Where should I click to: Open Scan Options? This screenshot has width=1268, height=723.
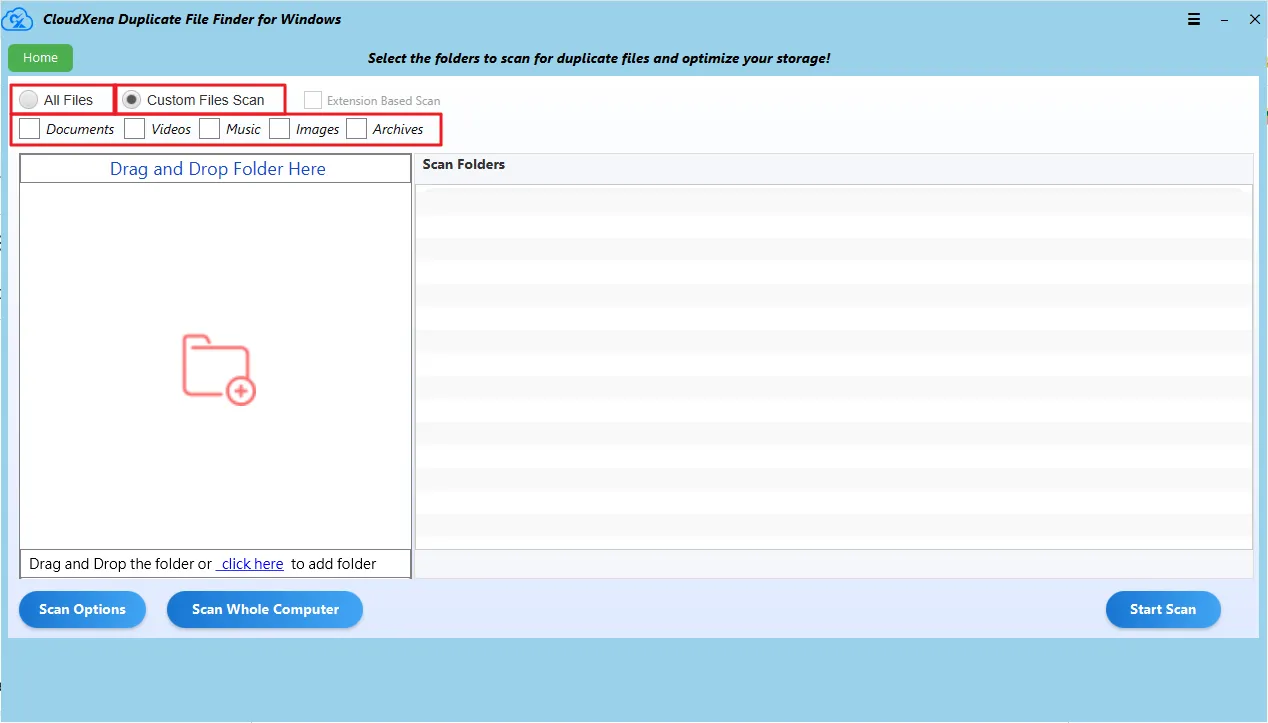coord(82,609)
